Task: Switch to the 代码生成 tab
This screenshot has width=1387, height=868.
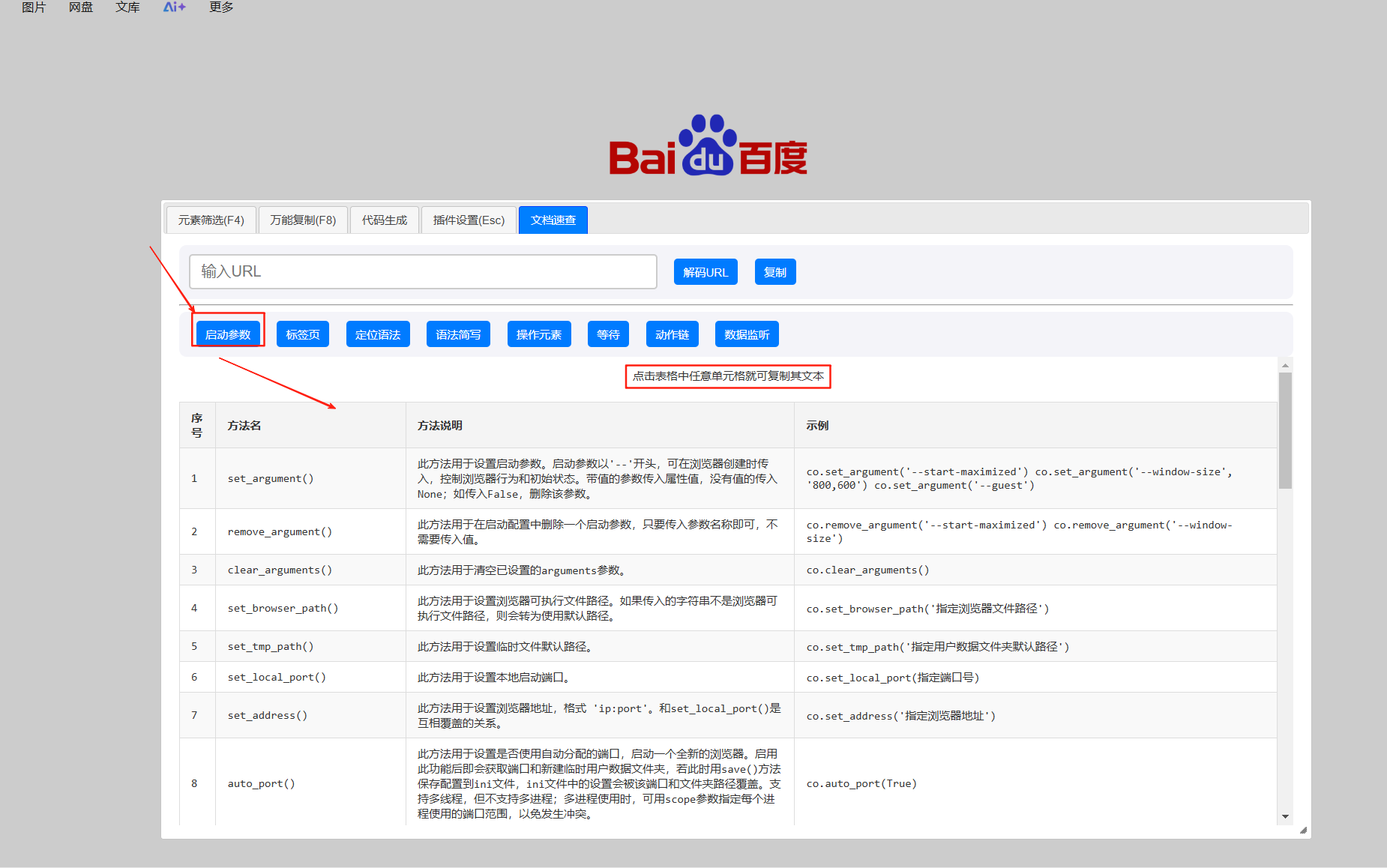Action: (385, 220)
